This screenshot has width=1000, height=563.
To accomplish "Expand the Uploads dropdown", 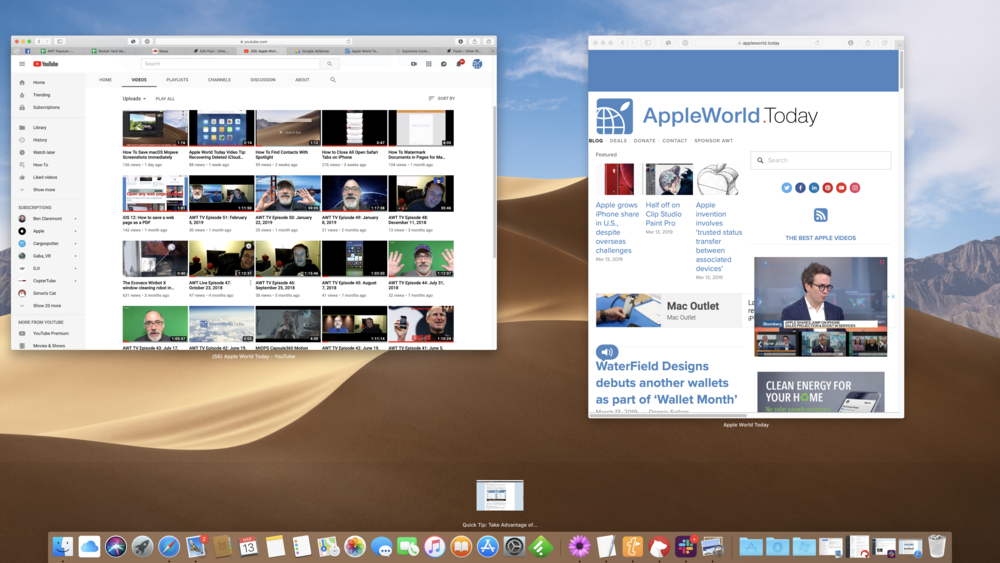I will point(134,99).
